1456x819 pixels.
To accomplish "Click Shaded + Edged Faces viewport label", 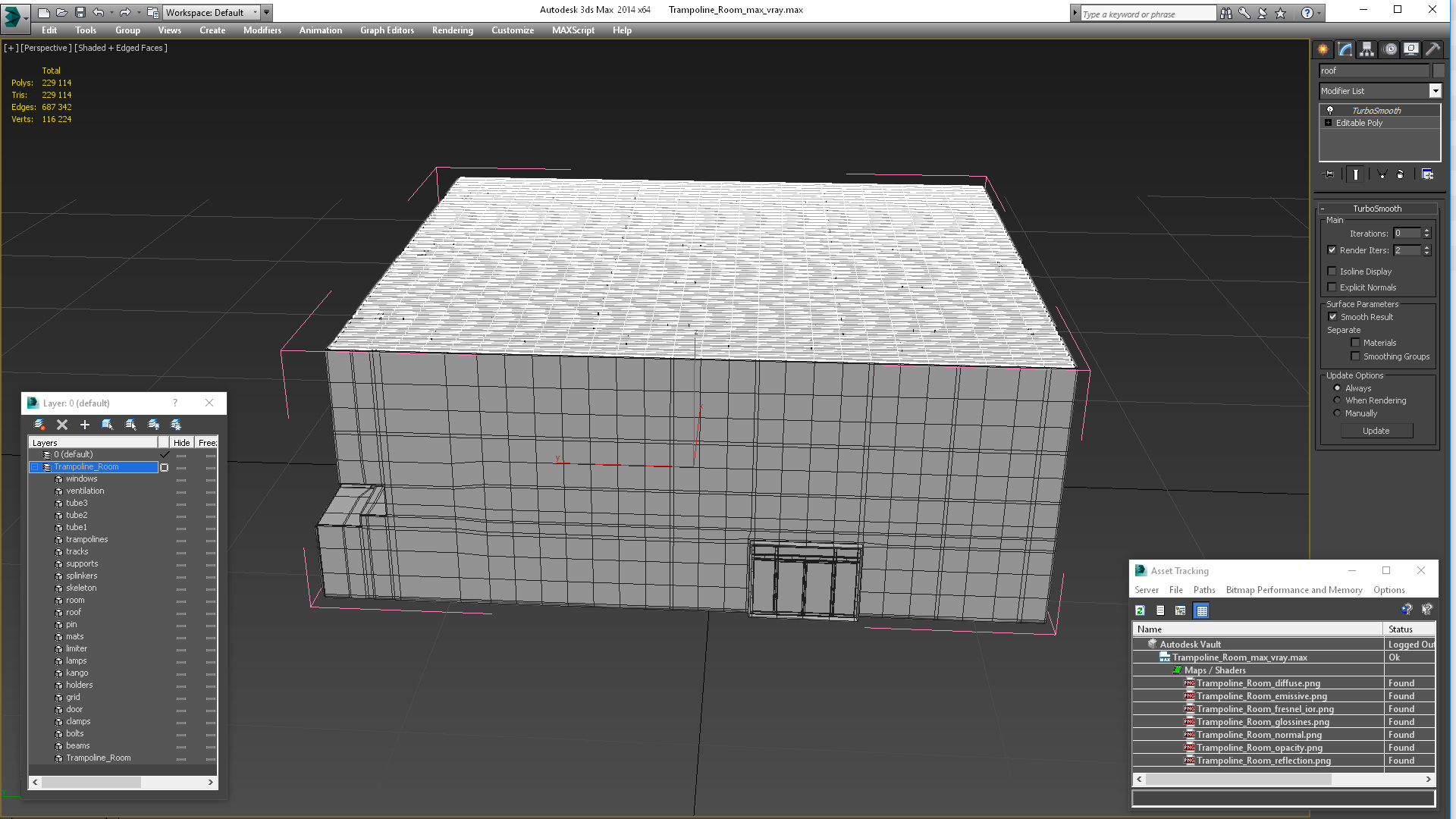I will 121,48.
